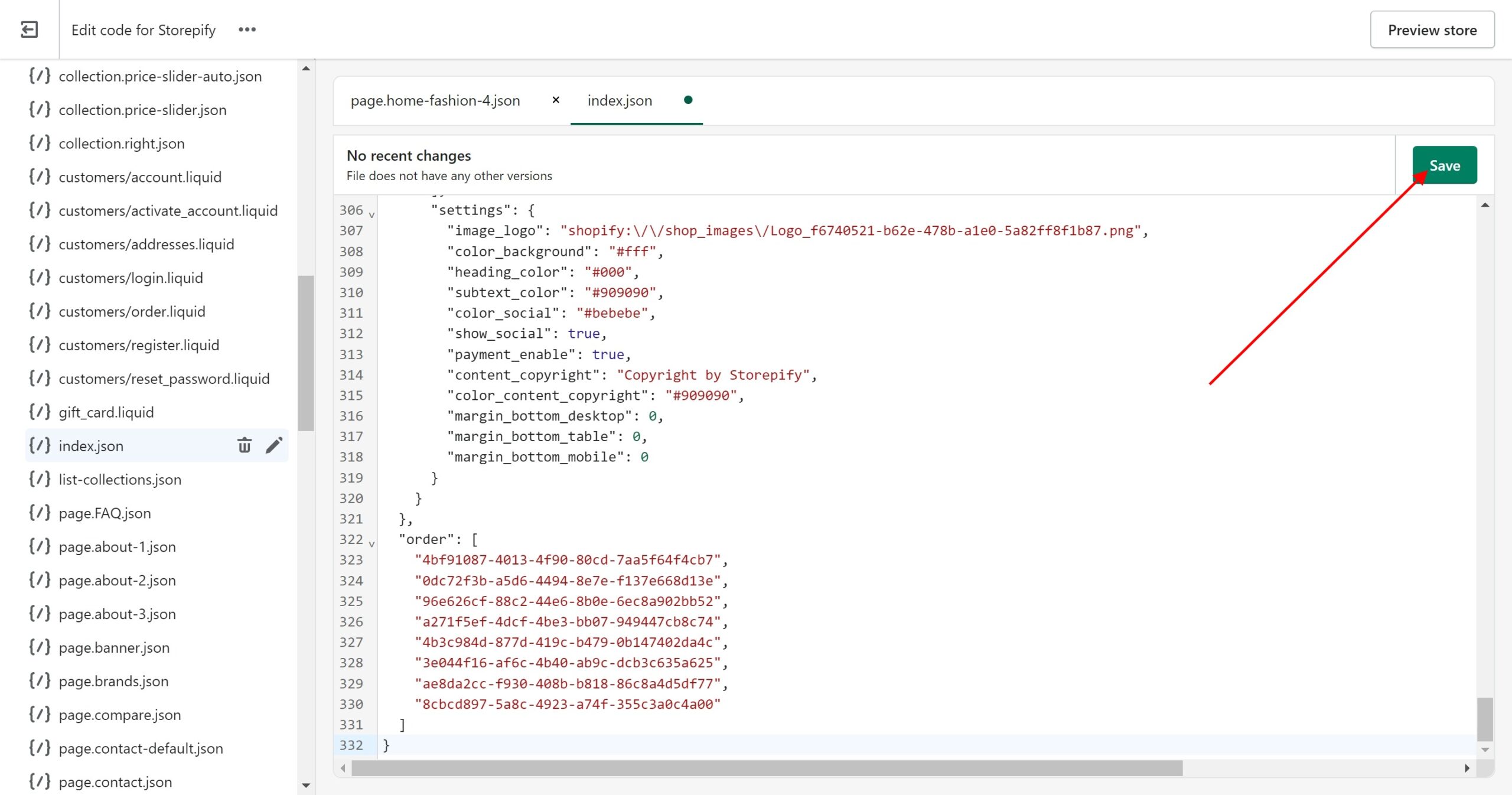Open page.contact.json file
The image size is (1512, 795).
pos(115,782)
